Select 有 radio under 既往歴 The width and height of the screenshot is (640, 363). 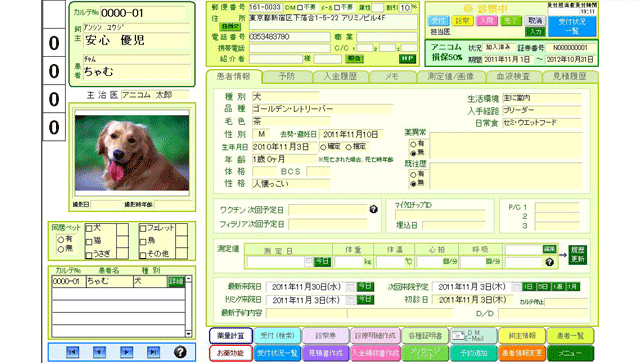tap(413, 174)
